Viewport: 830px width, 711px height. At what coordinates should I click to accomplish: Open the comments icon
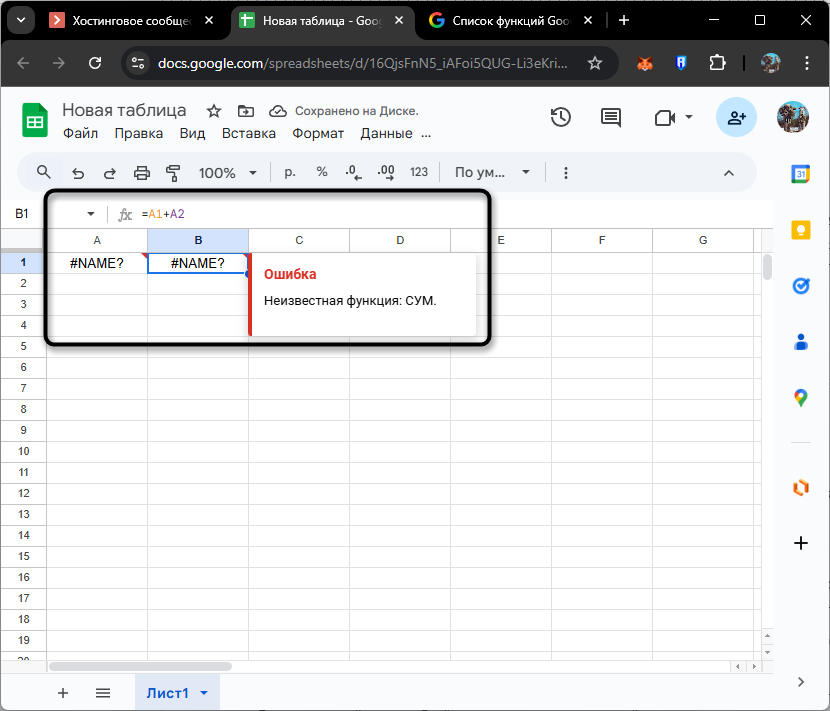[x=611, y=117]
